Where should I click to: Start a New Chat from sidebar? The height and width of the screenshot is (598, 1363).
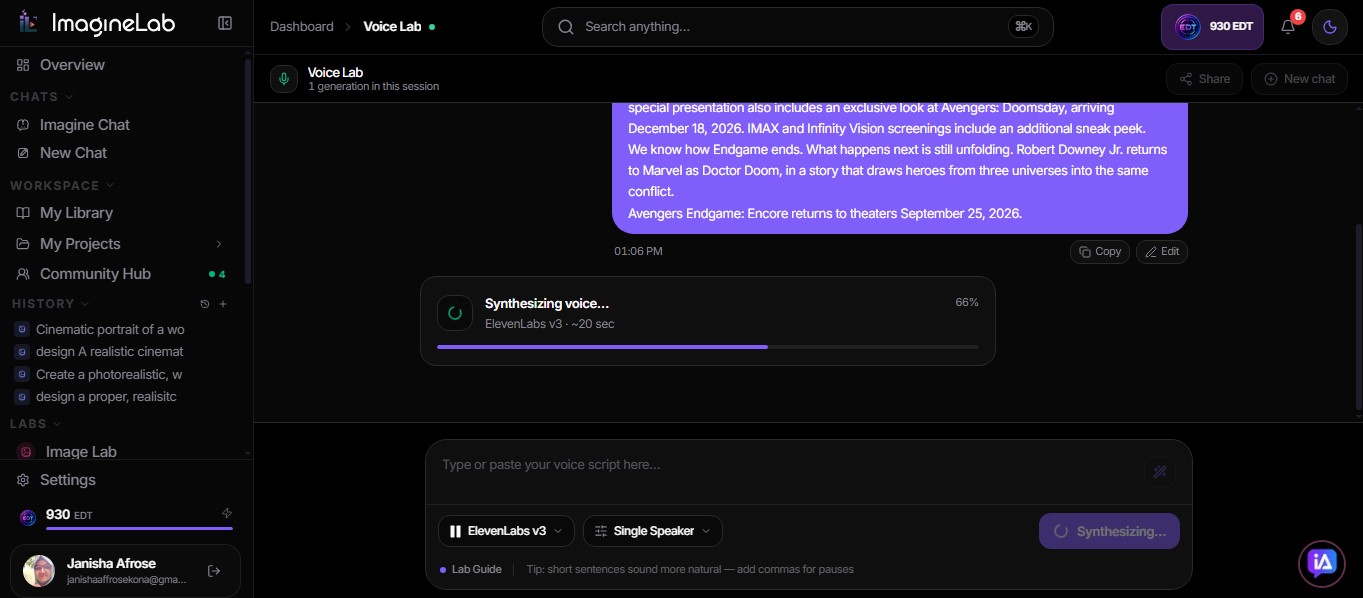(73, 153)
